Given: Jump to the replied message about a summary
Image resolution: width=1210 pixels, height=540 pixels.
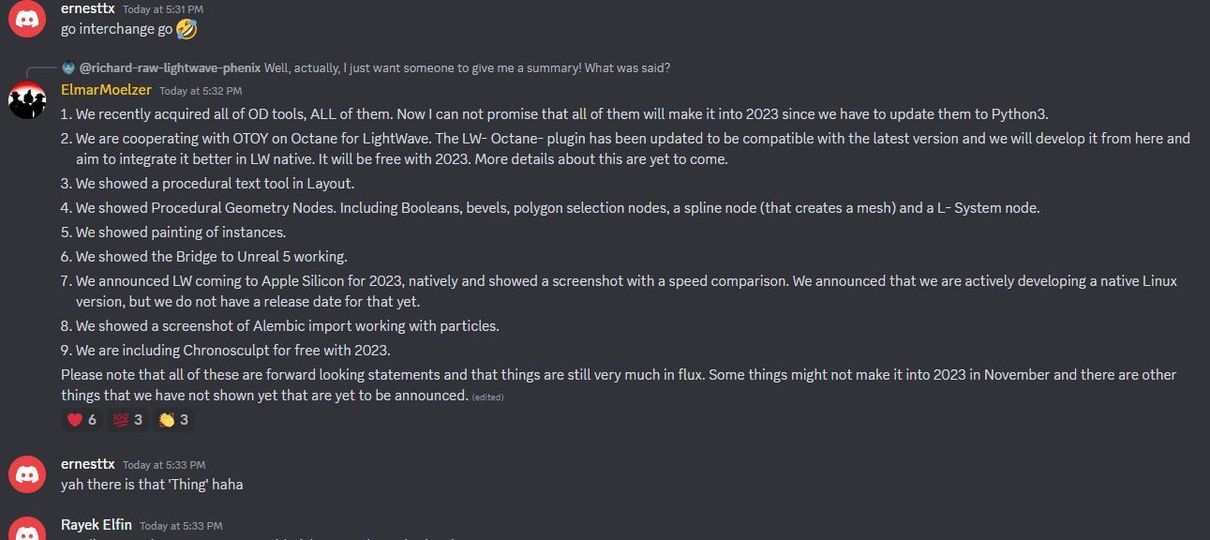Looking at the screenshot, I should tap(467, 68).
